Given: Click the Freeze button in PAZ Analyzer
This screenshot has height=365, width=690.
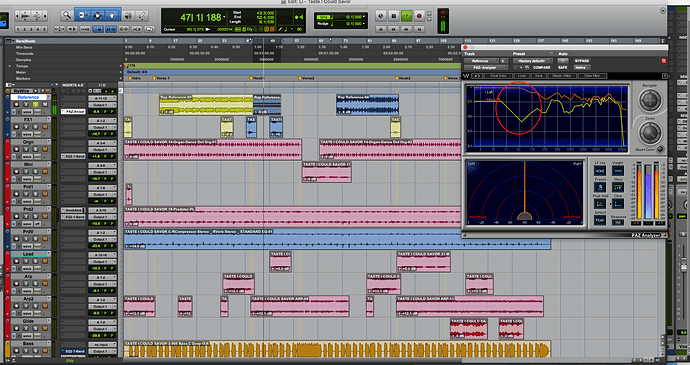Looking at the screenshot, I should tap(600, 187).
